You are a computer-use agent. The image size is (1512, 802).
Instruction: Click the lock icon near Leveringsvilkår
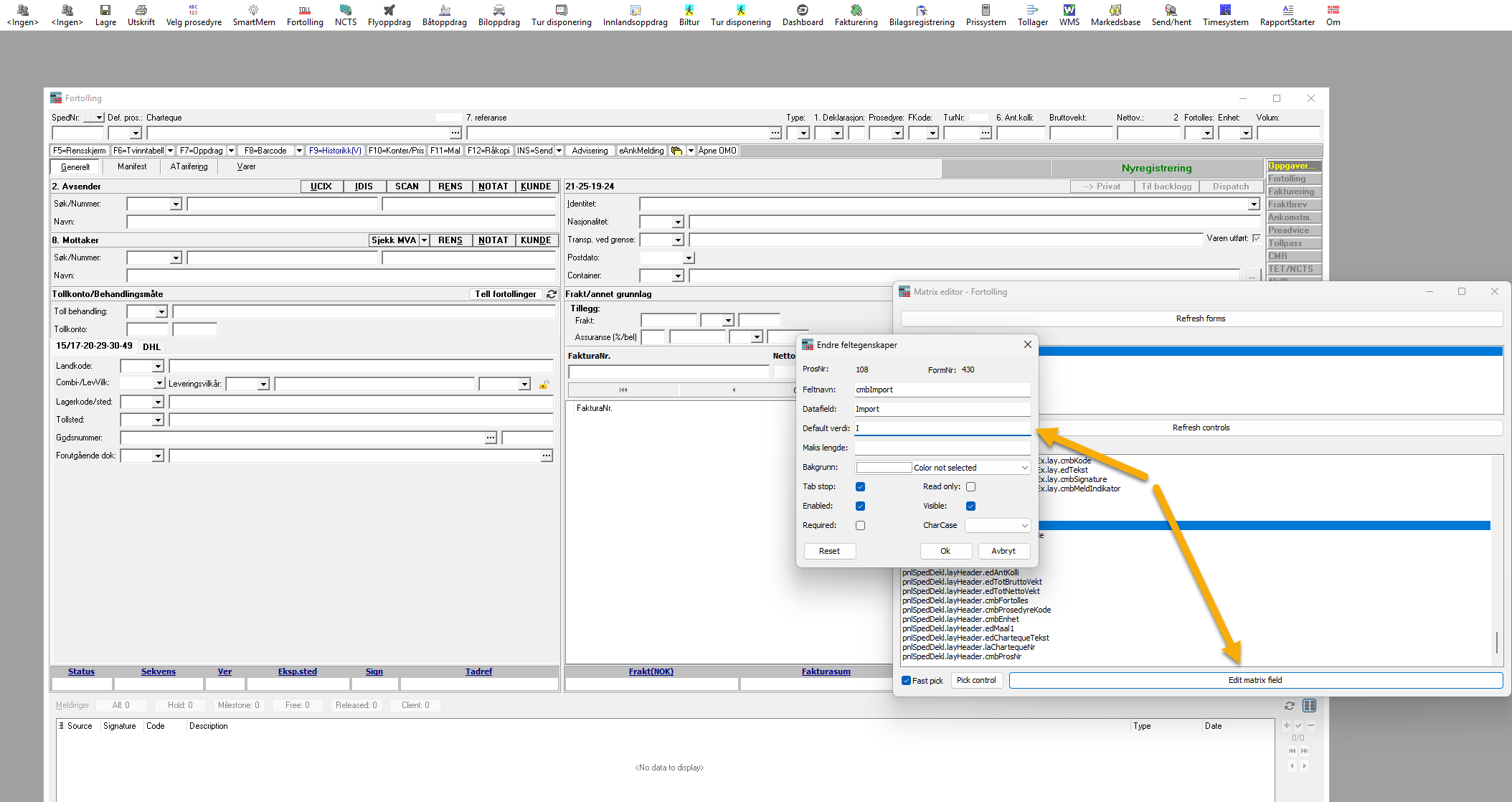pyautogui.click(x=544, y=385)
